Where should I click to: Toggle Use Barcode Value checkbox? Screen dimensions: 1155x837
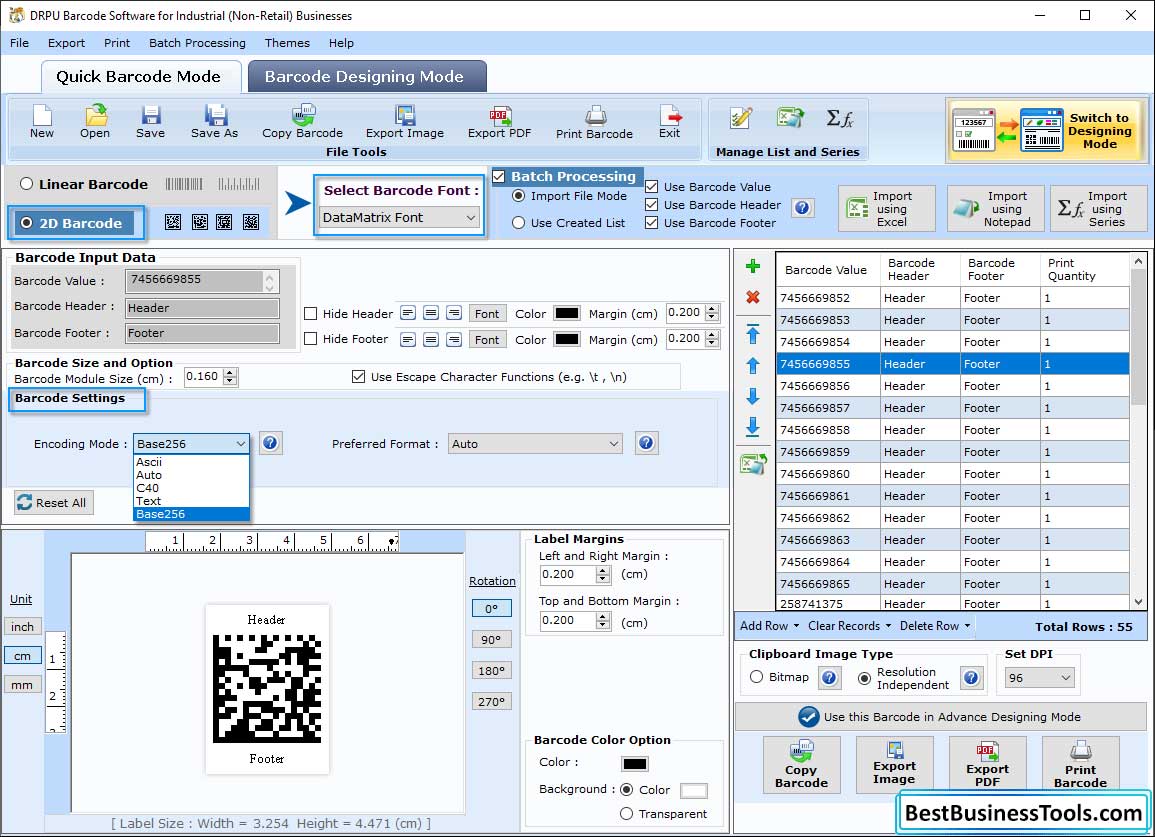click(651, 186)
